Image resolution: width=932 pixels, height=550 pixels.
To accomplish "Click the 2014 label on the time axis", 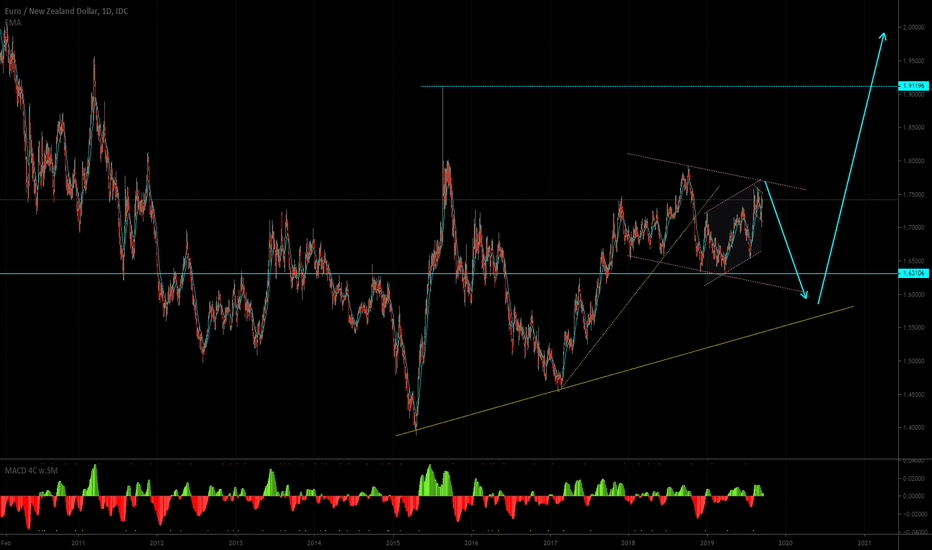I will 314,542.
